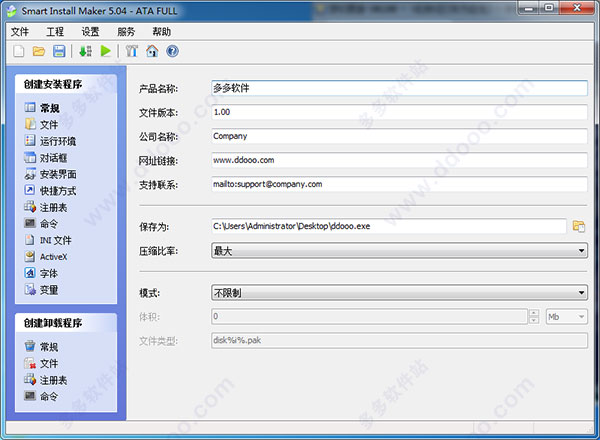The image size is (600, 440).
Task: Click the blue Help question mark icon
Action: pyautogui.click(x=172, y=51)
